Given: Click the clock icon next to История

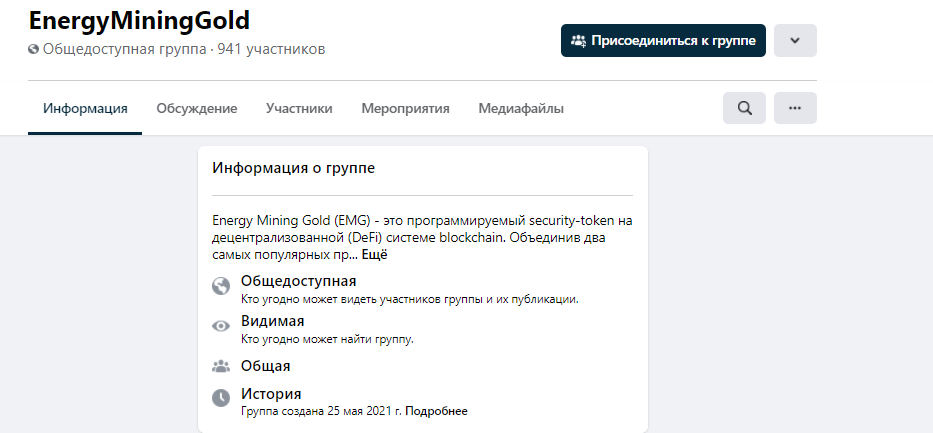Looking at the screenshot, I should [x=221, y=398].
